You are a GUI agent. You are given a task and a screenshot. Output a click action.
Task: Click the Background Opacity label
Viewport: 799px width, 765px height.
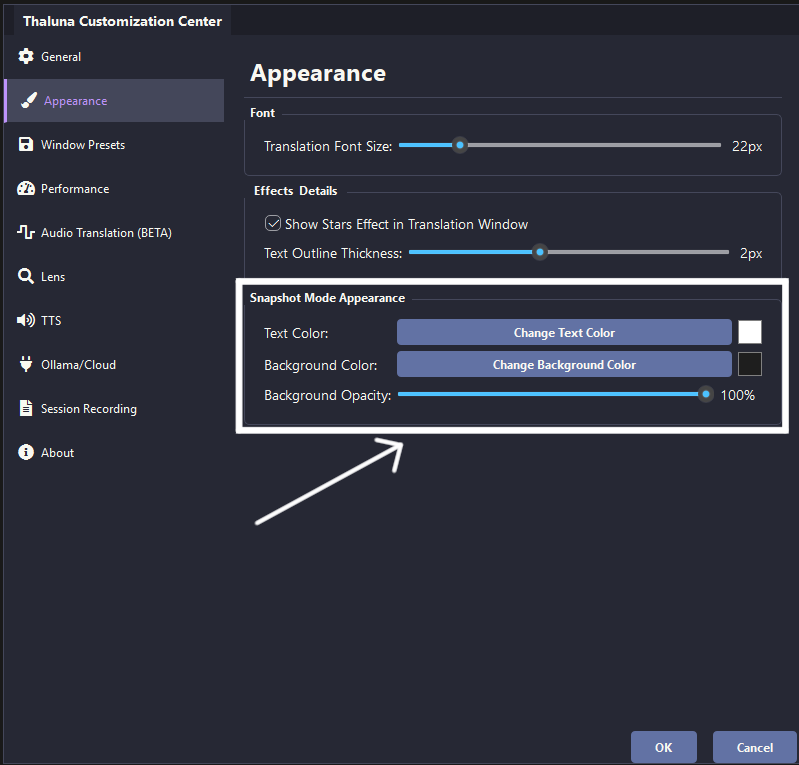click(327, 395)
